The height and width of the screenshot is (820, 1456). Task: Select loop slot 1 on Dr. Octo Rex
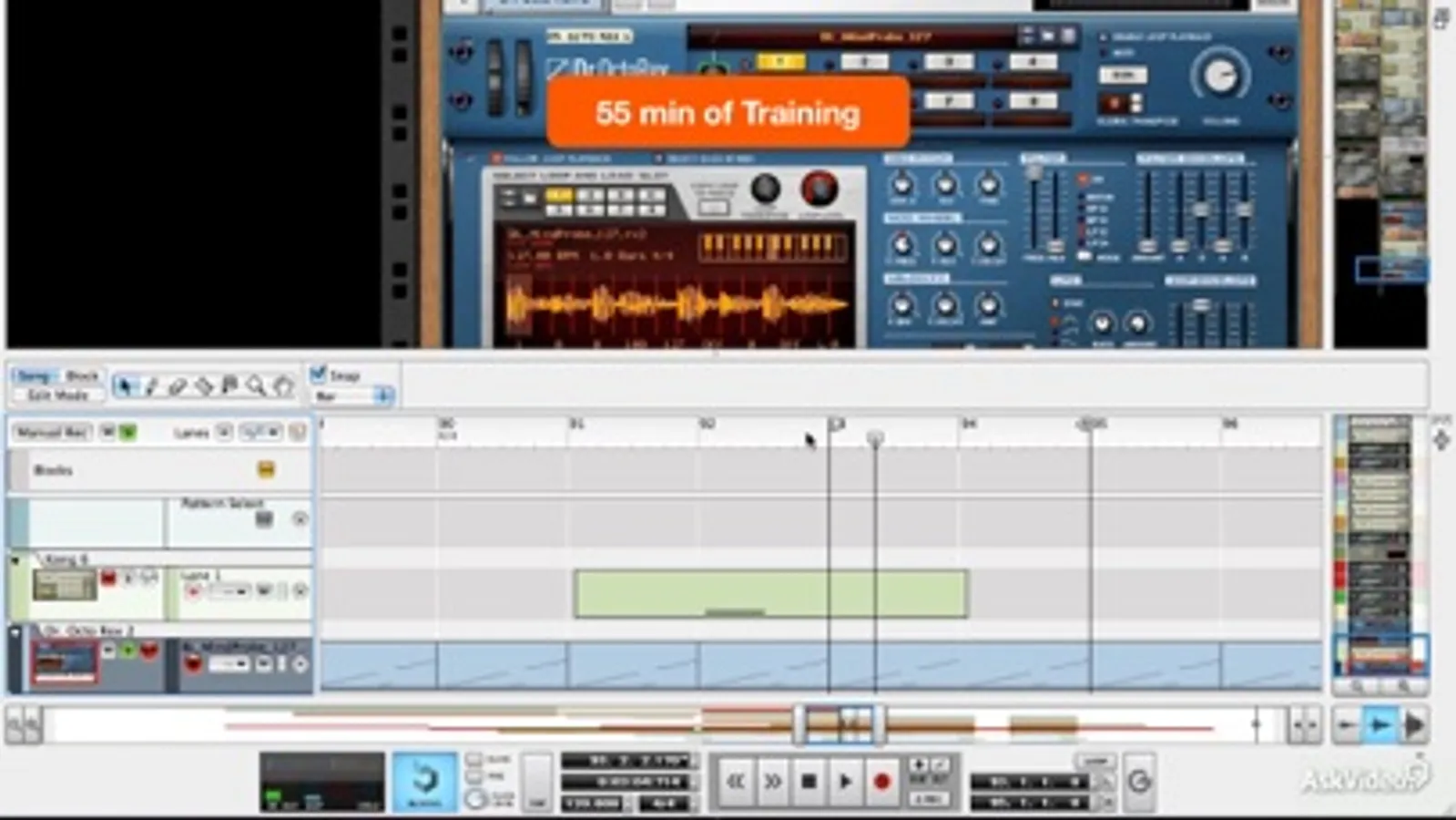(780, 62)
